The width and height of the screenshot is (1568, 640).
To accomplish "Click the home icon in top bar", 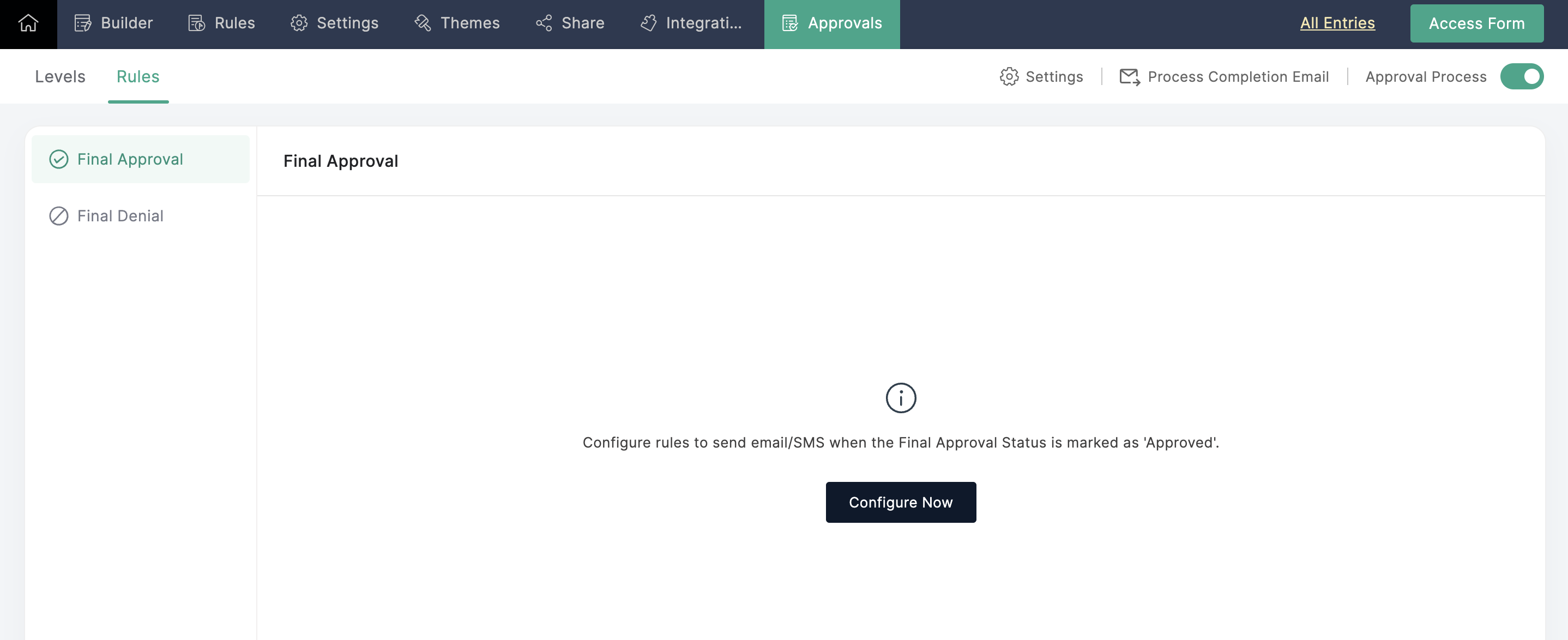I will (x=28, y=23).
